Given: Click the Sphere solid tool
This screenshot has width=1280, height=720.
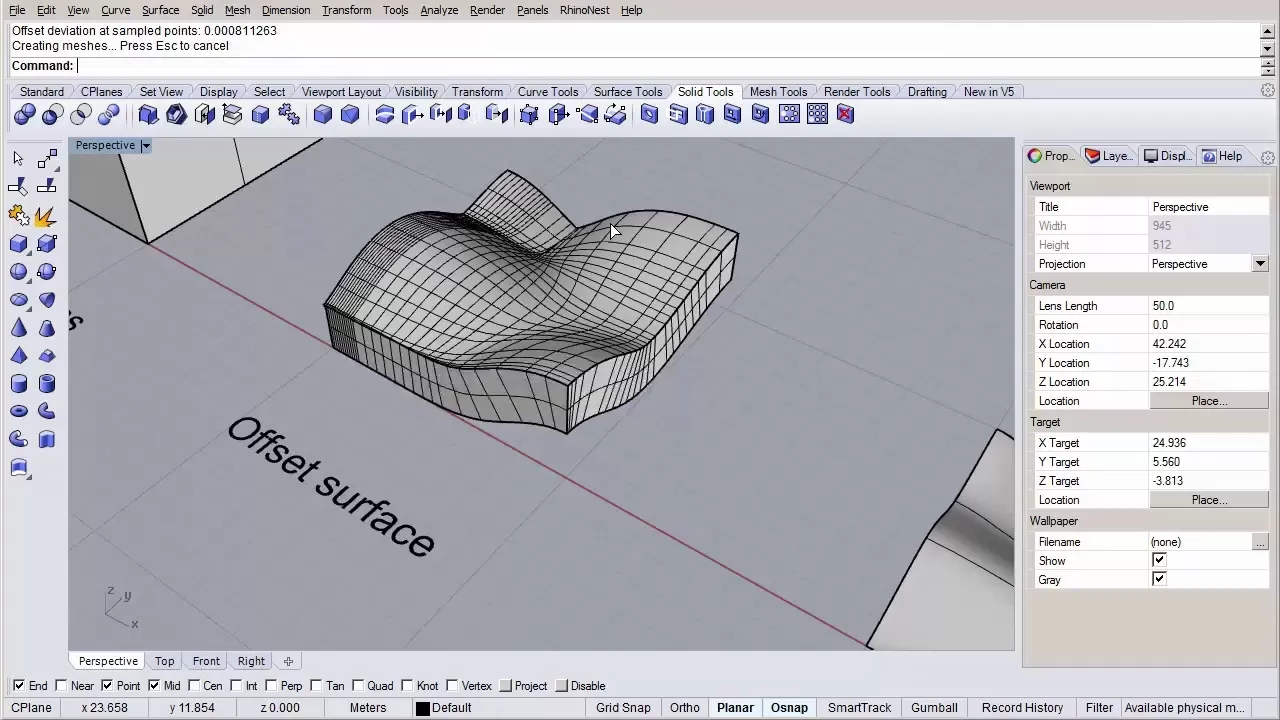Looking at the screenshot, I should click(19, 272).
